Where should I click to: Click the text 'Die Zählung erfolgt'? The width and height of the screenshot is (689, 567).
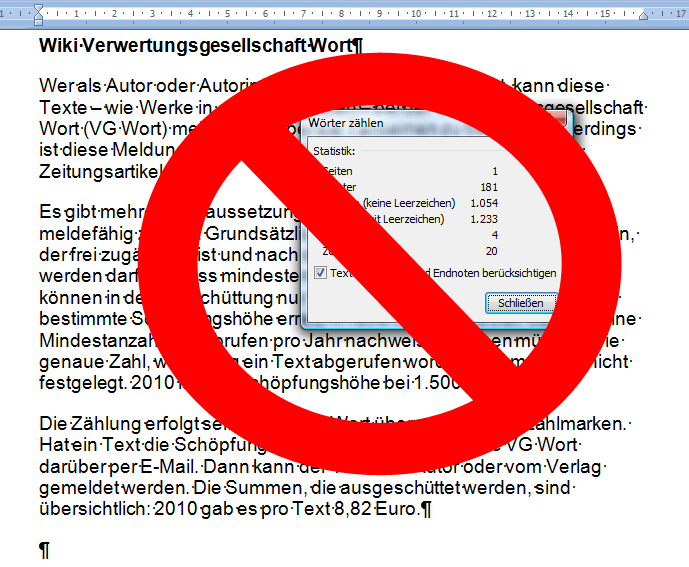click(x=121, y=424)
